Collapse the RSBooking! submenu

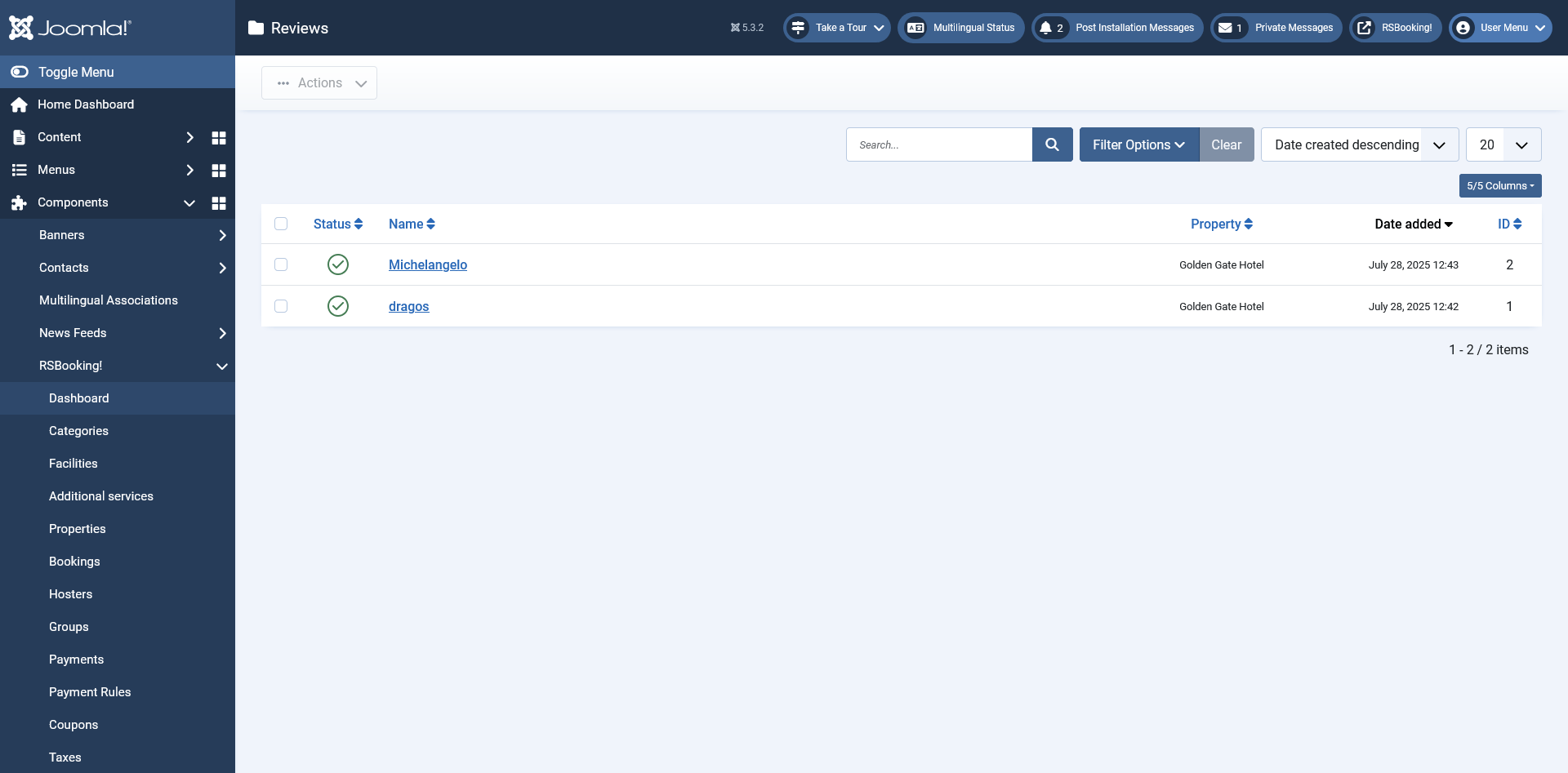click(x=222, y=366)
